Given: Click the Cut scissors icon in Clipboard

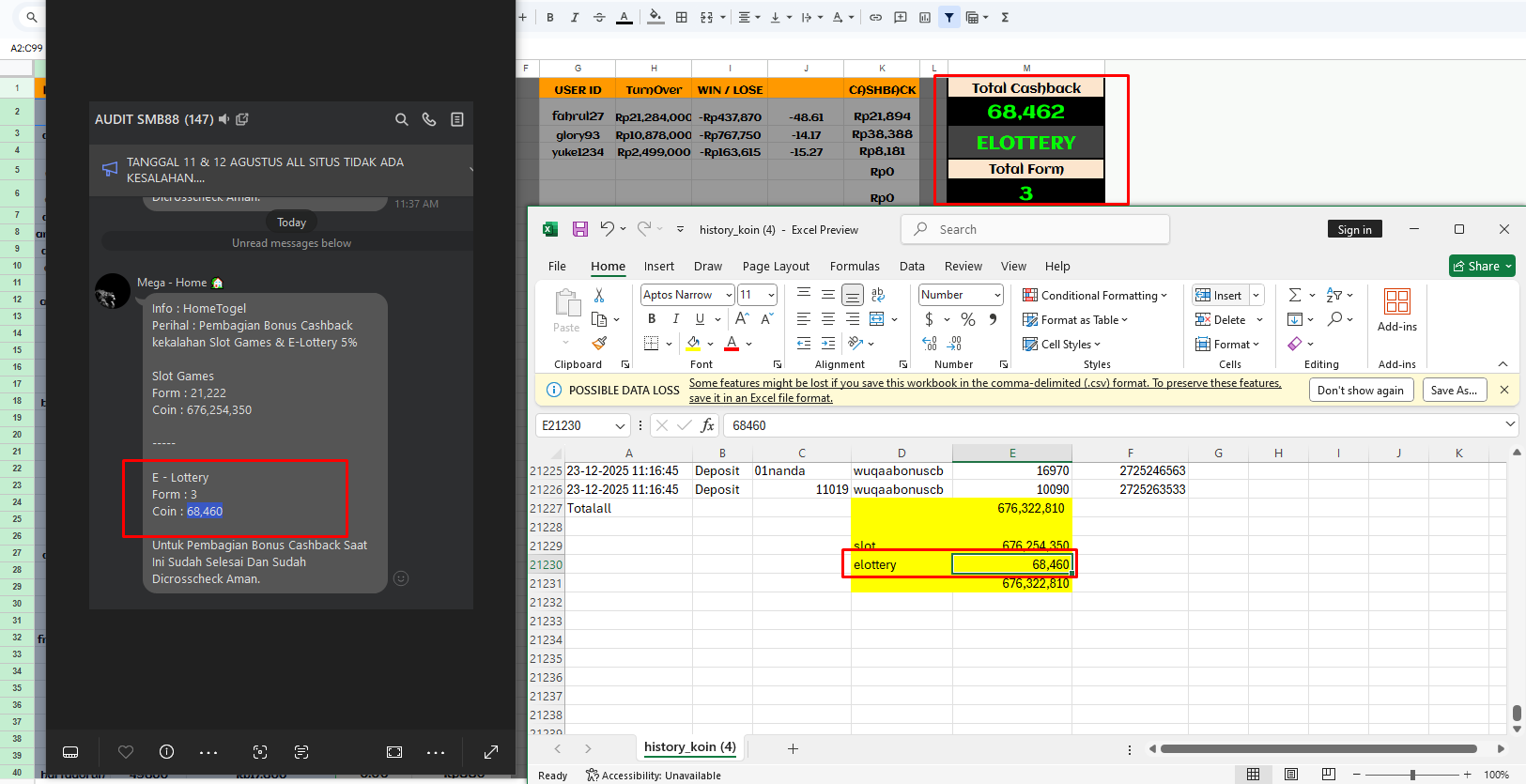Looking at the screenshot, I should click(x=599, y=296).
